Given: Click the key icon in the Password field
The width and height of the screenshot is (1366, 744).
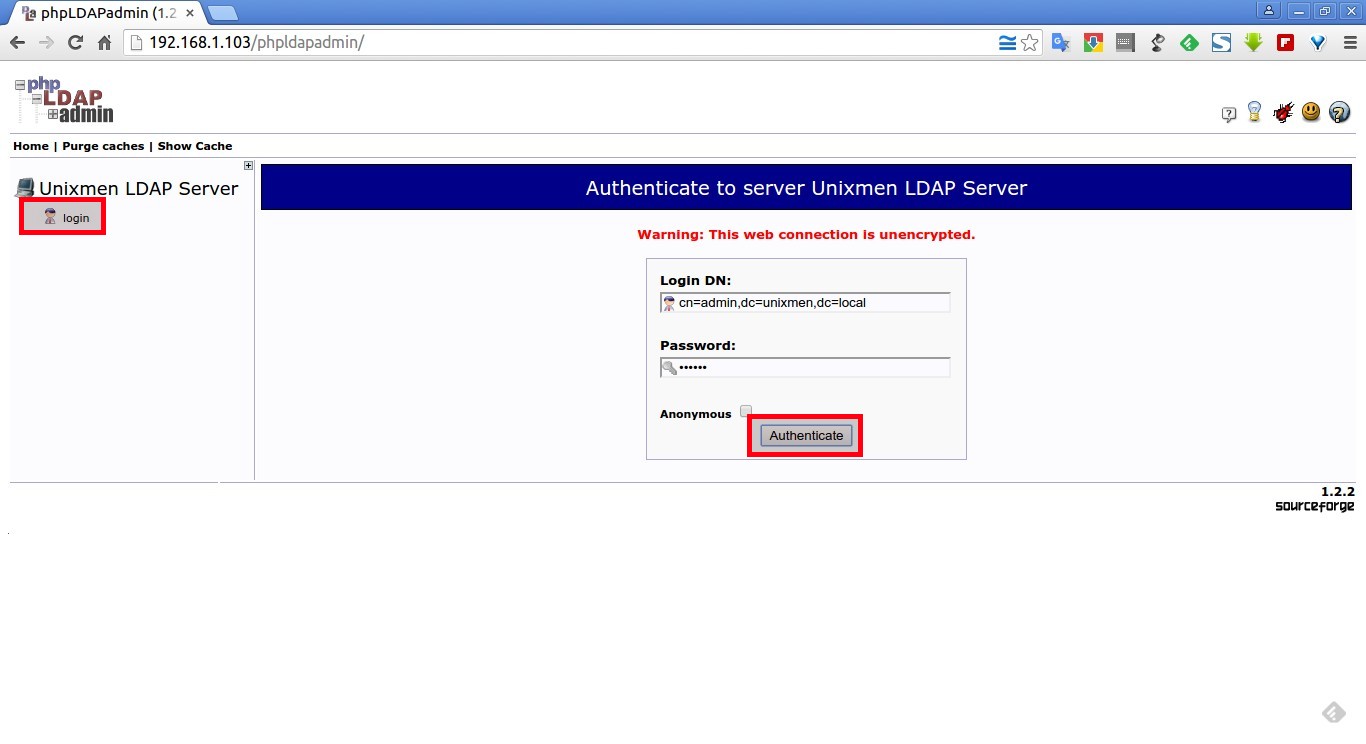Looking at the screenshot, I should pos(669,367).
